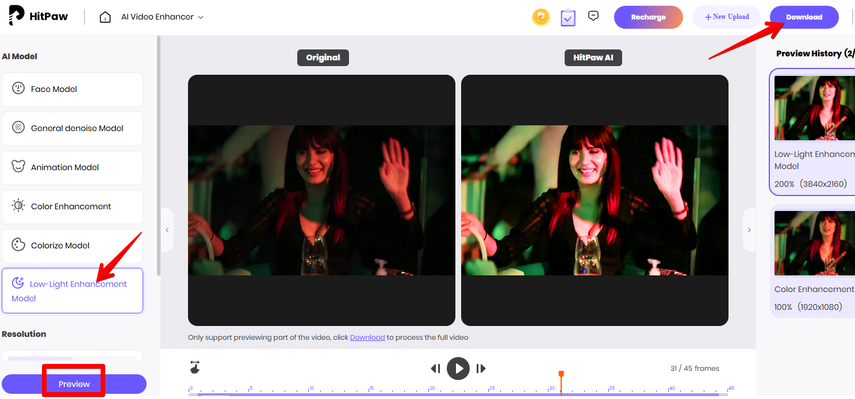
Task: Open the task checklist clipboard icon
Action: point(568,17)
